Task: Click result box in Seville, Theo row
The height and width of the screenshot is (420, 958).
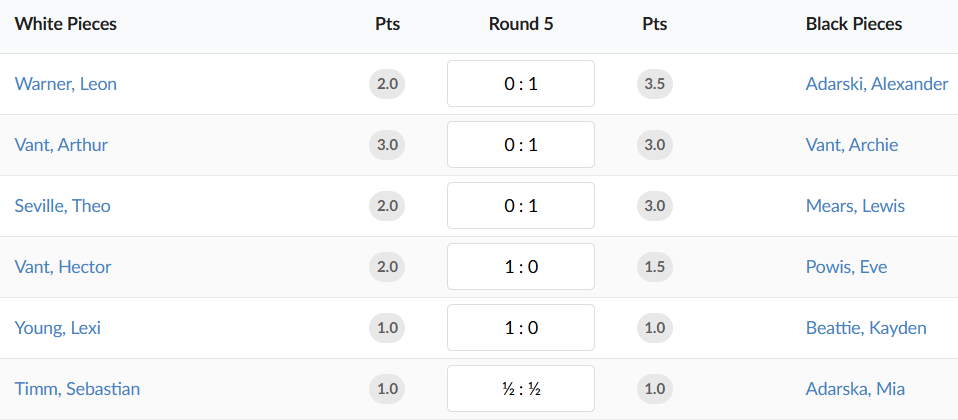Action: (x=520, y=206)
